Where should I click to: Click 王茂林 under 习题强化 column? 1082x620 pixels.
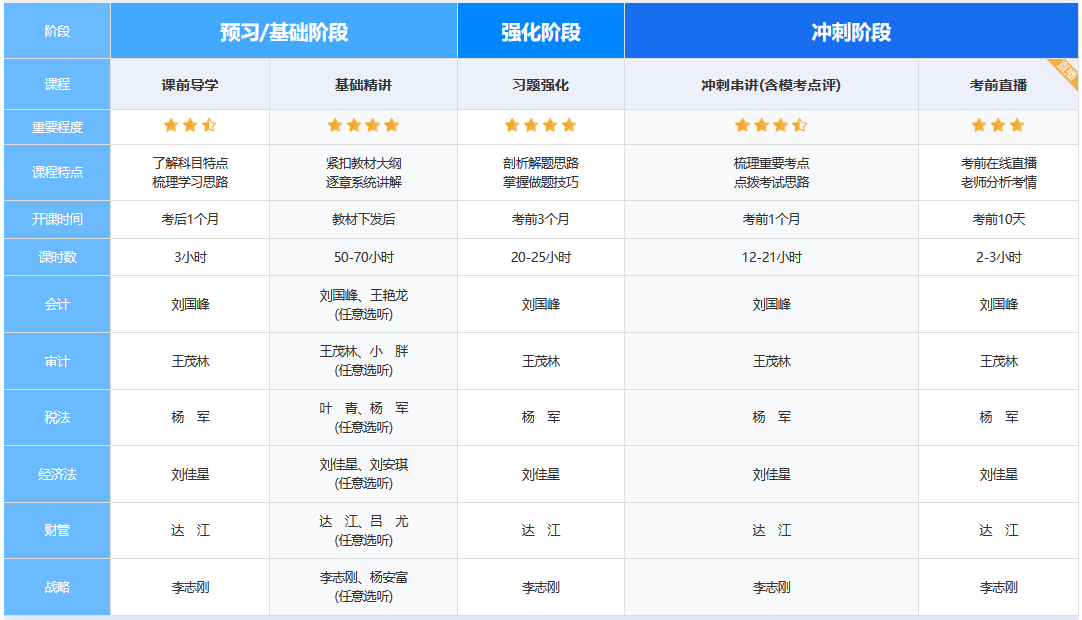[540, 361]
